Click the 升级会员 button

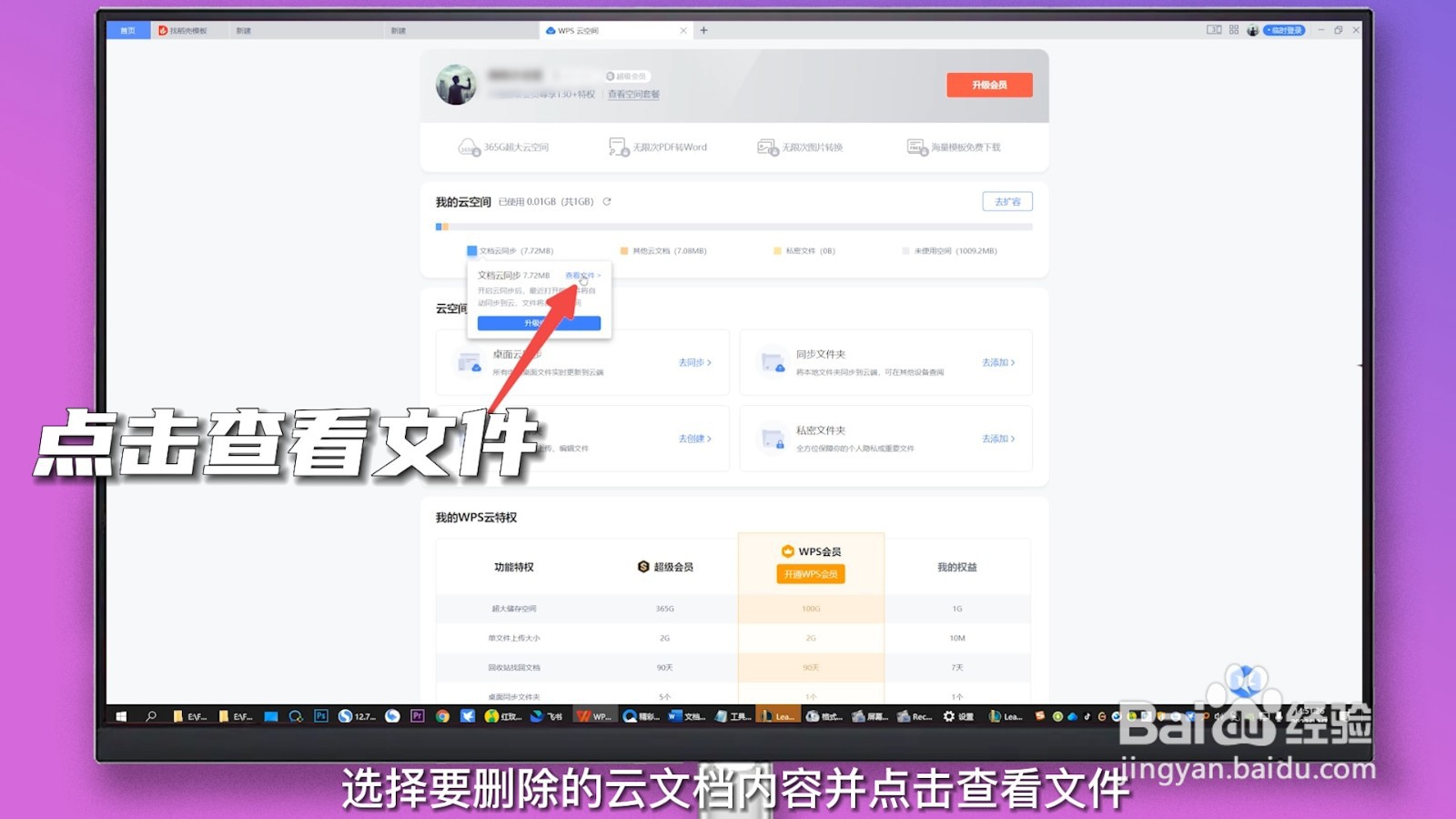point(989,85)
